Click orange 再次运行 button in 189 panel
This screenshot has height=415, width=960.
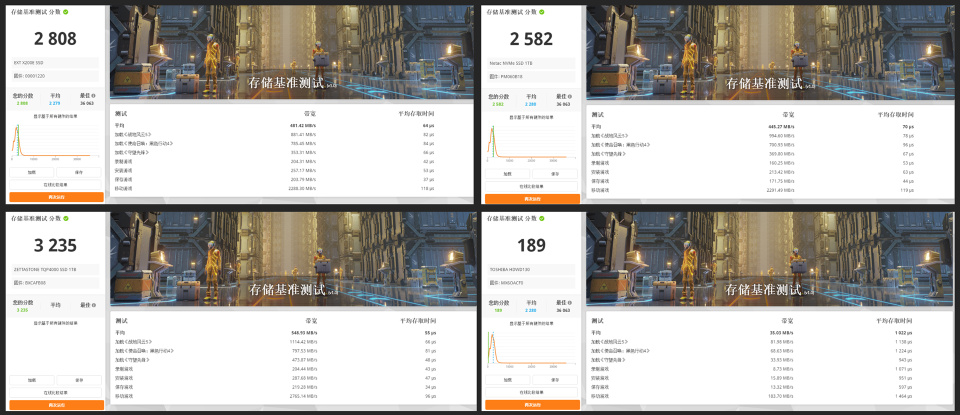(x=532, y=405)
